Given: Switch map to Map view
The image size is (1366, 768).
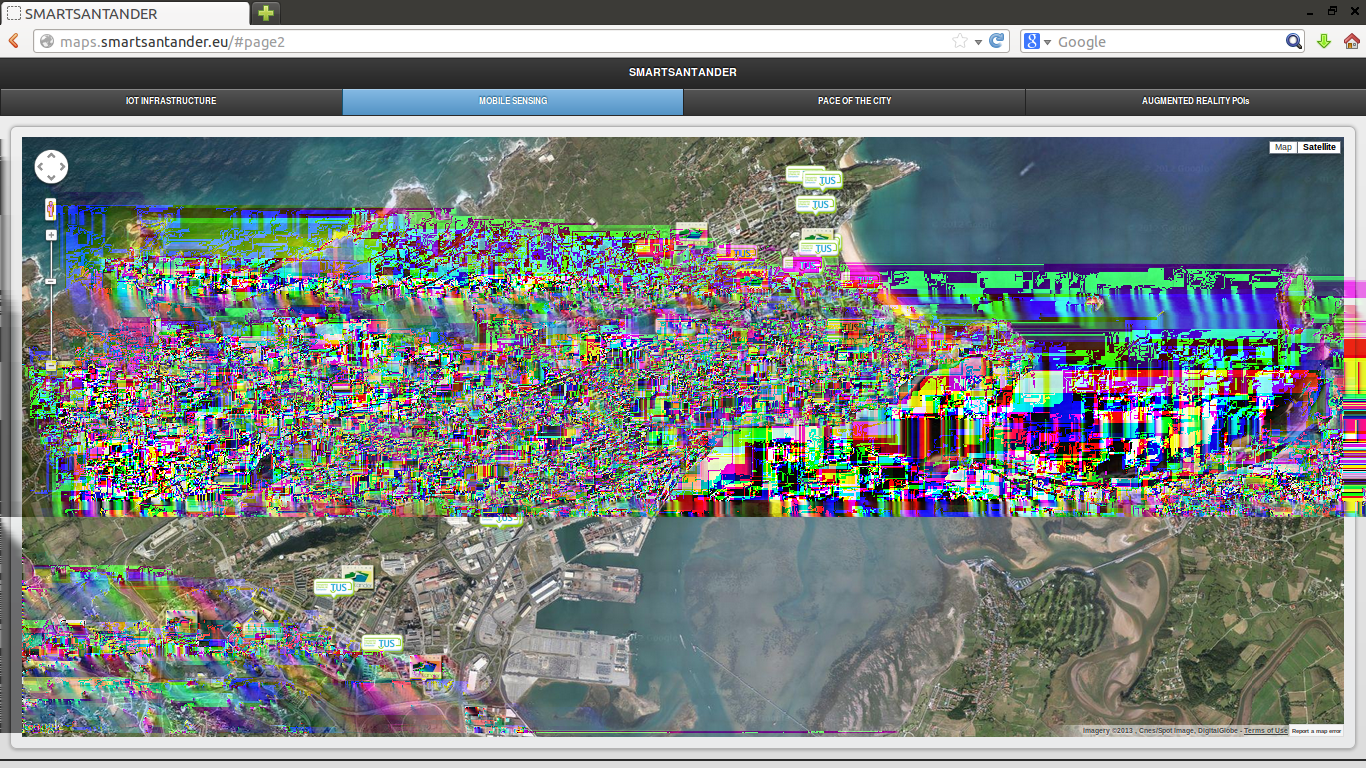Looking at the screenshot, I should point(1283,147).
